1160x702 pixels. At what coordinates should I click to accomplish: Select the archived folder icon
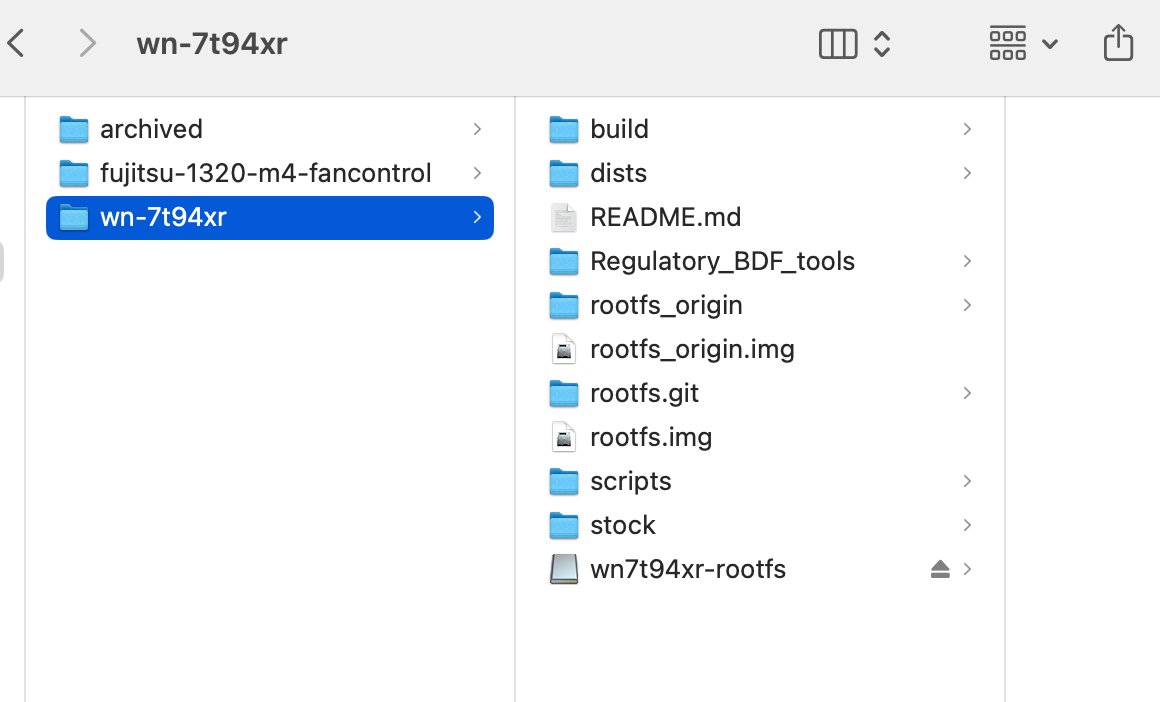(x=74, y=129)
